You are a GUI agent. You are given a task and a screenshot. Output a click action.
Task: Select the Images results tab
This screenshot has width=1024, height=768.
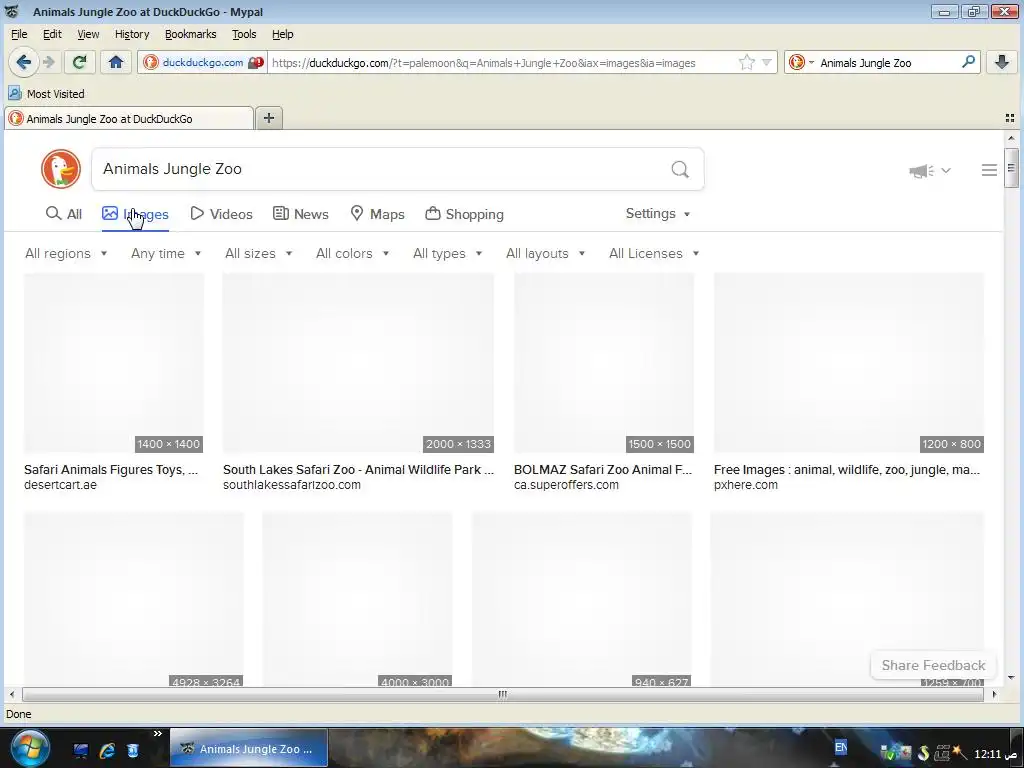pos(135,214)
